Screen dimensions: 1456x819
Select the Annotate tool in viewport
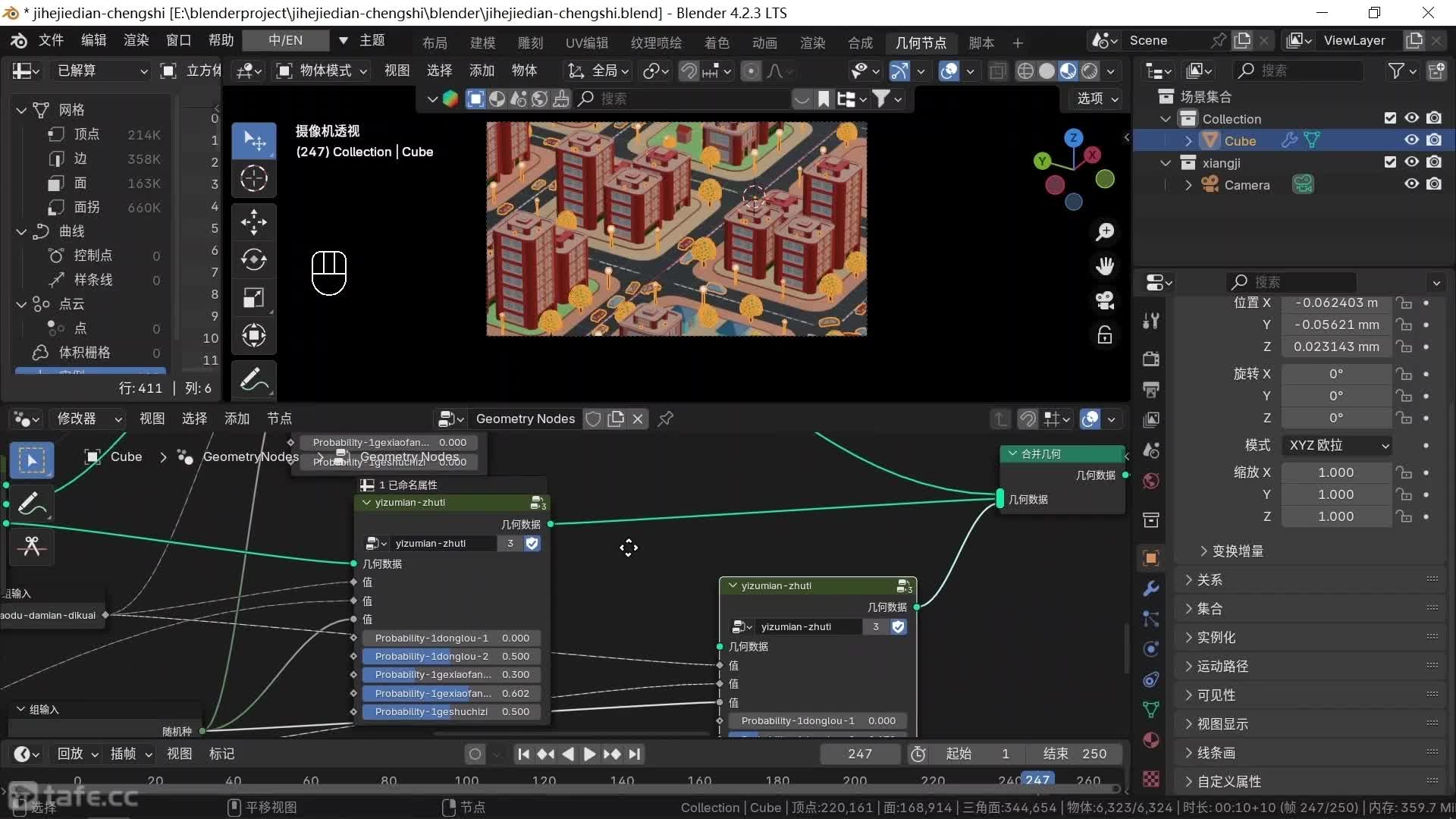click(253, 380)
